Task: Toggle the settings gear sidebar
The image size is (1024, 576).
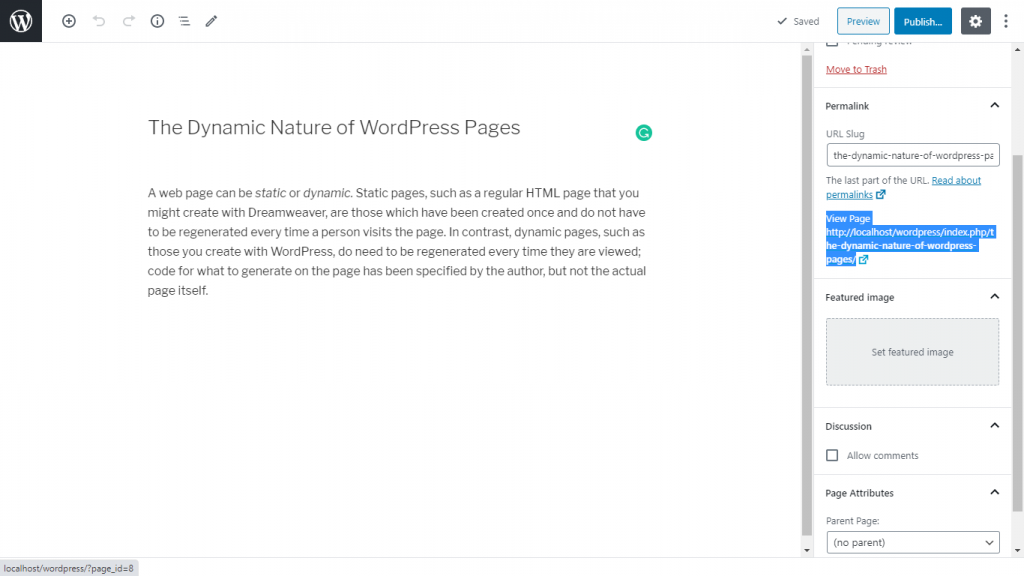Action: (975, 21)
